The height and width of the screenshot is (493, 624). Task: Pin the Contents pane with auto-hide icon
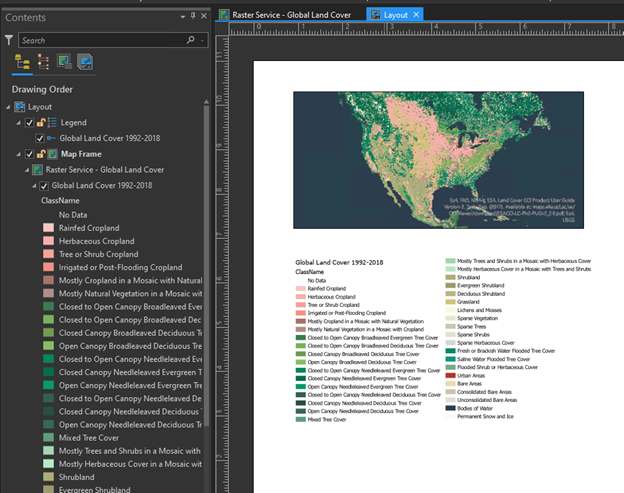pyautogui.click(x=193, y=16)
